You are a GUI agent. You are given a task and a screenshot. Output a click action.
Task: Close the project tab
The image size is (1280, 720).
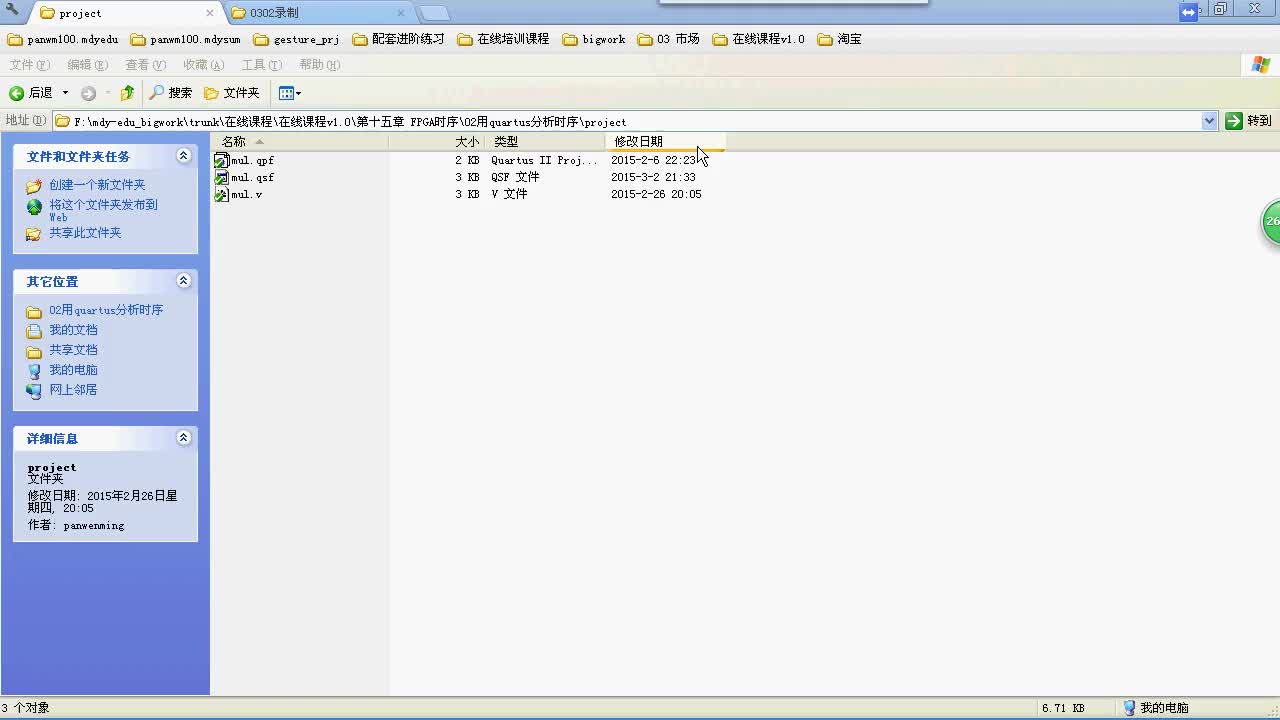click(x=210, y=13)
